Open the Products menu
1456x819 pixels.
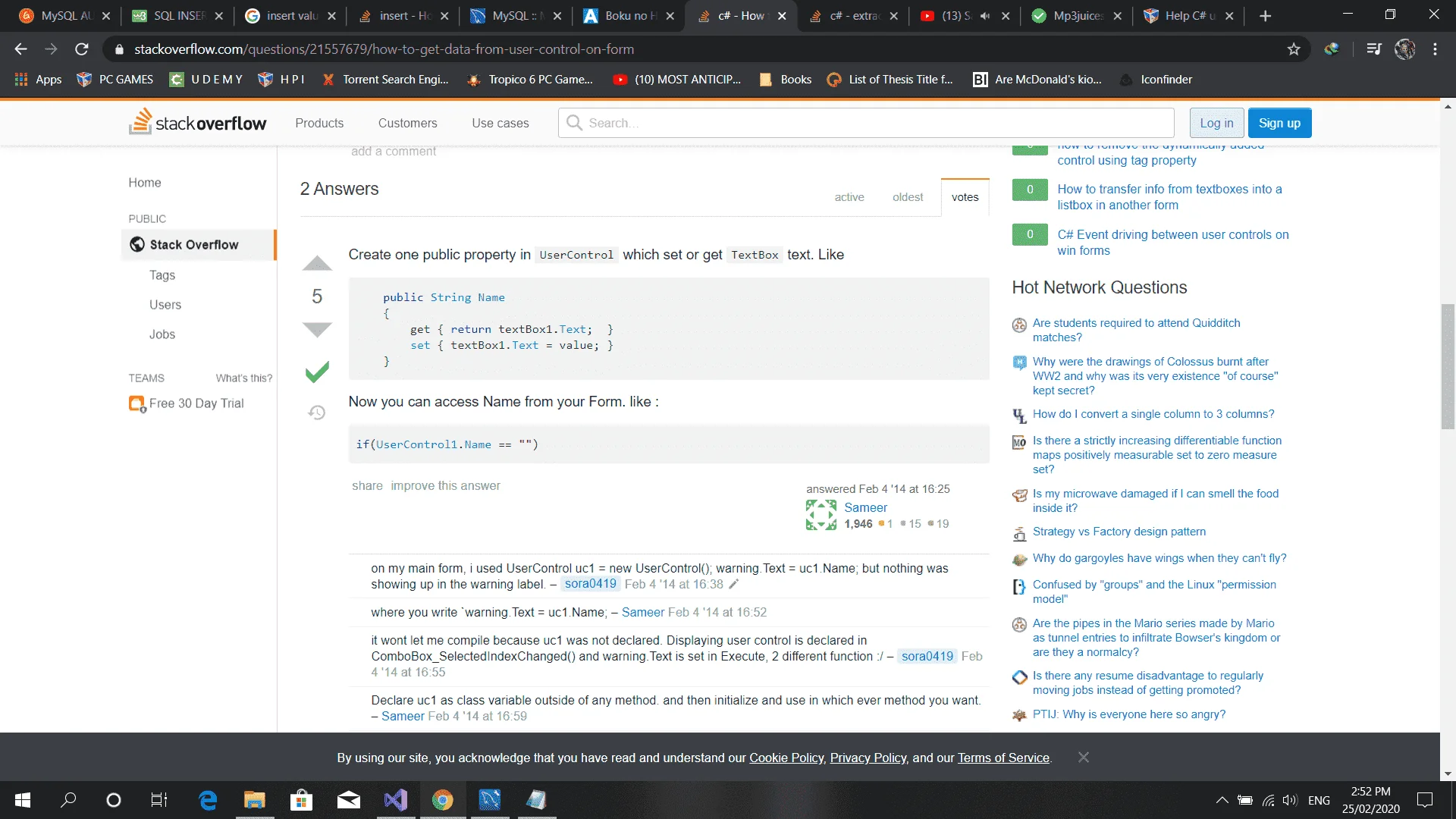(x=319, y=123)
